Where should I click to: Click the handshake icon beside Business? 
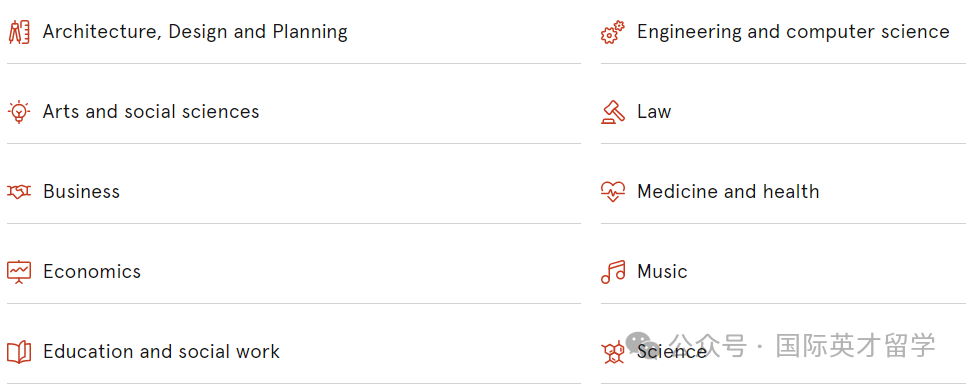point(19,192)
